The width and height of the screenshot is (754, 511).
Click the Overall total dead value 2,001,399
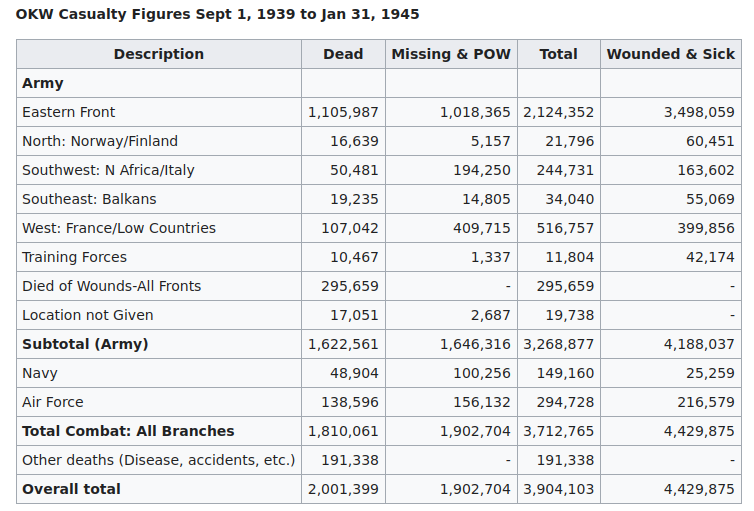tap(343, 489)
